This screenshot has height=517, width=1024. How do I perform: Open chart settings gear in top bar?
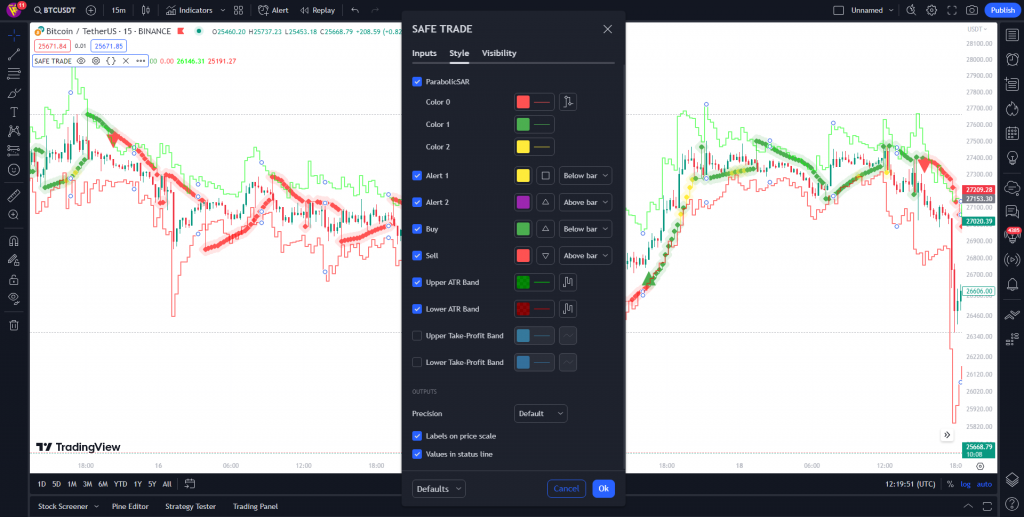coord(931,10)
